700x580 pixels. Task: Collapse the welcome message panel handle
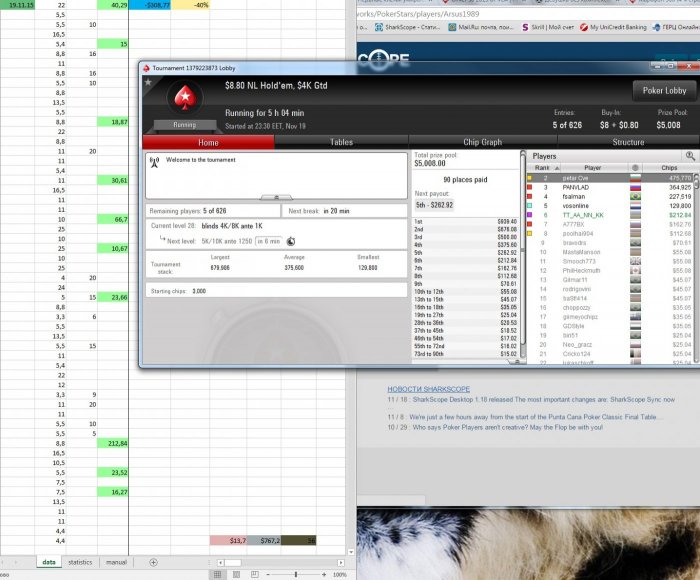276,197
